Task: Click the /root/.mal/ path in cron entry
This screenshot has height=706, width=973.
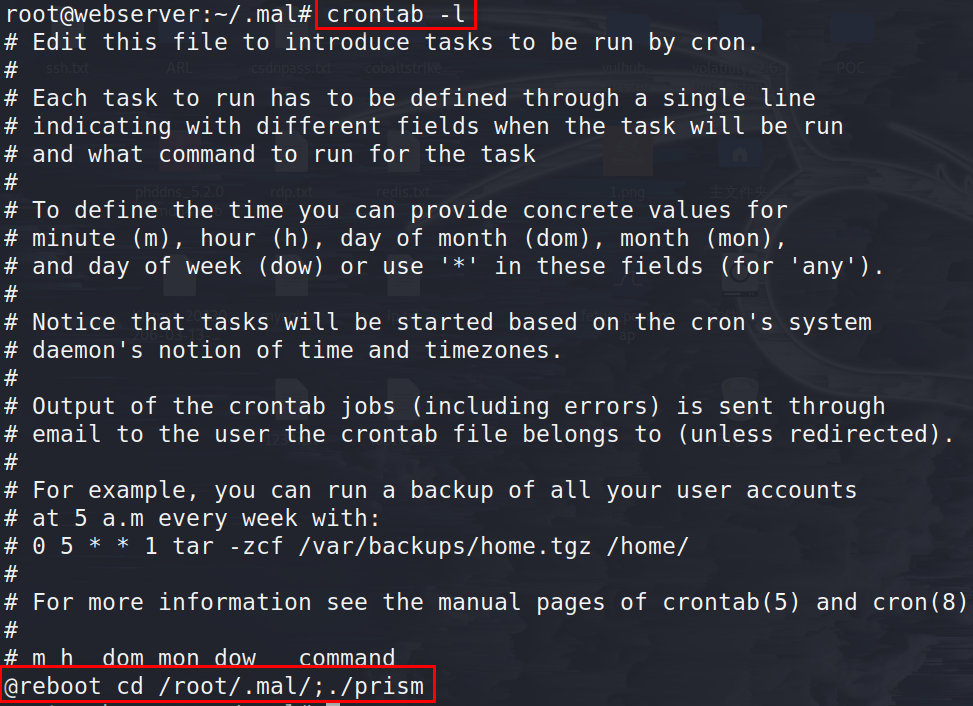Action: click(241, 686)
